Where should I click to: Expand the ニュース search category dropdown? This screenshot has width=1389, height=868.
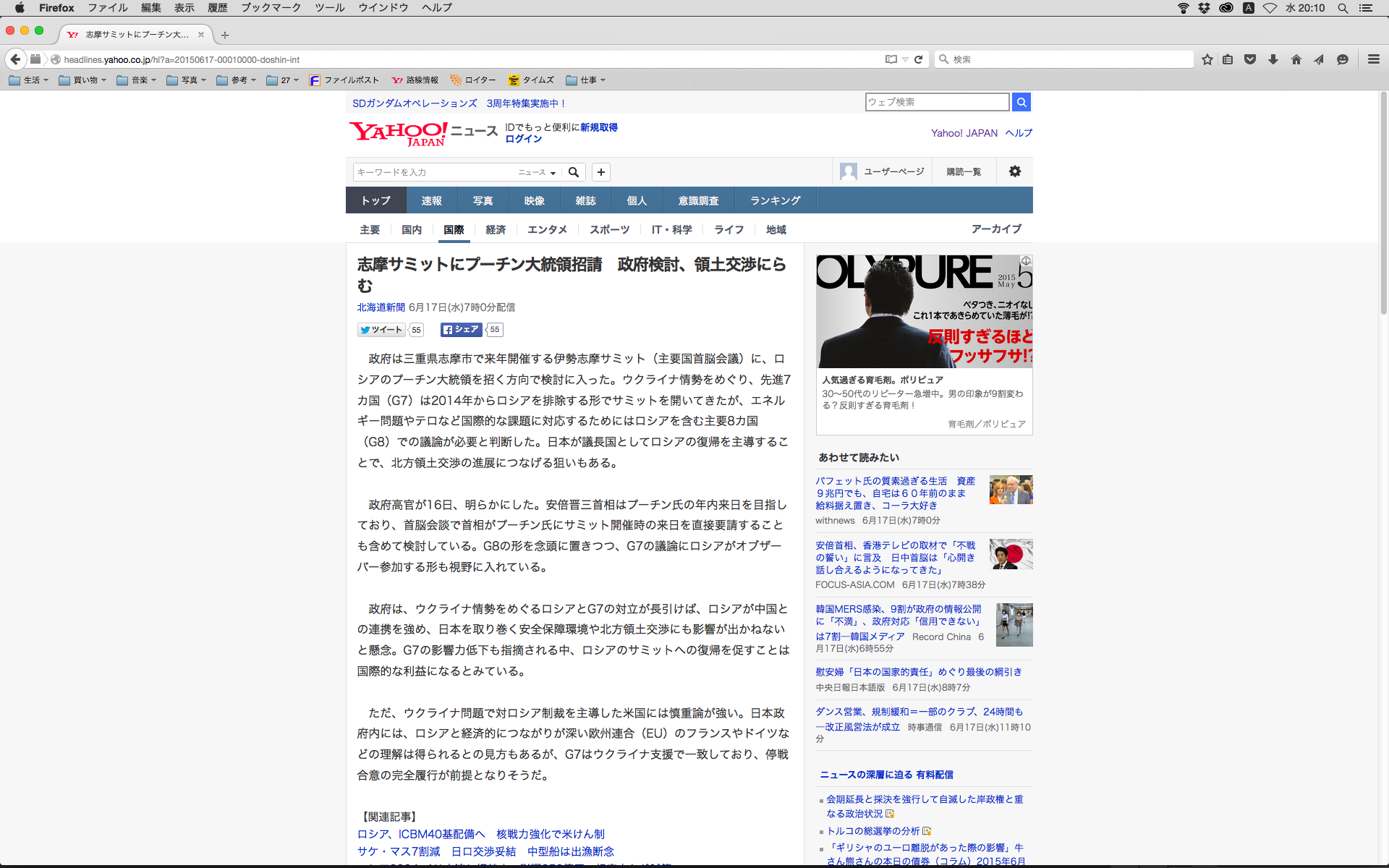pyautogui.click(x=537, y=172)
